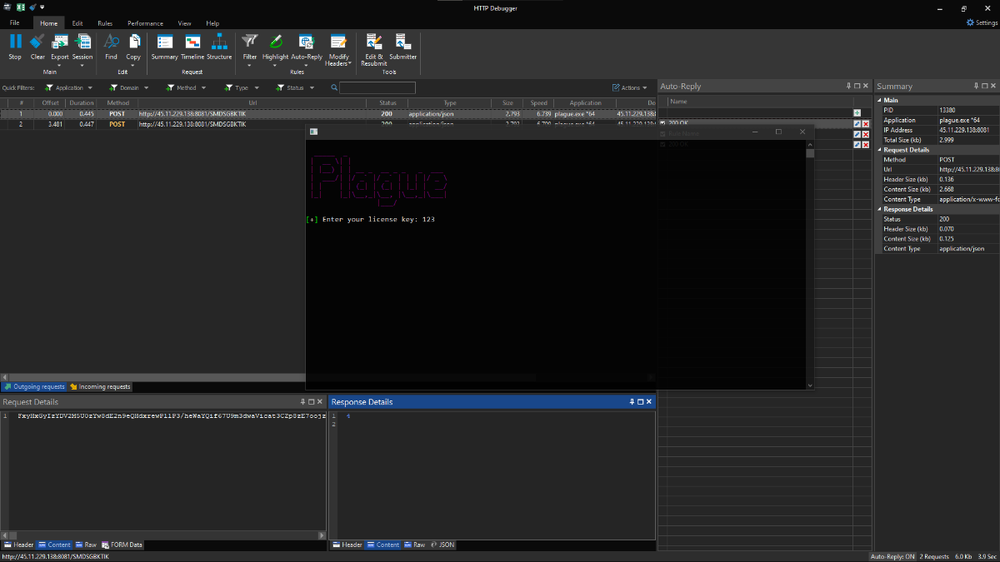1000x562 pixels.
Task: Show the JSON tab in Response Details
Action: pyautogui.click(x=443, y=545)
